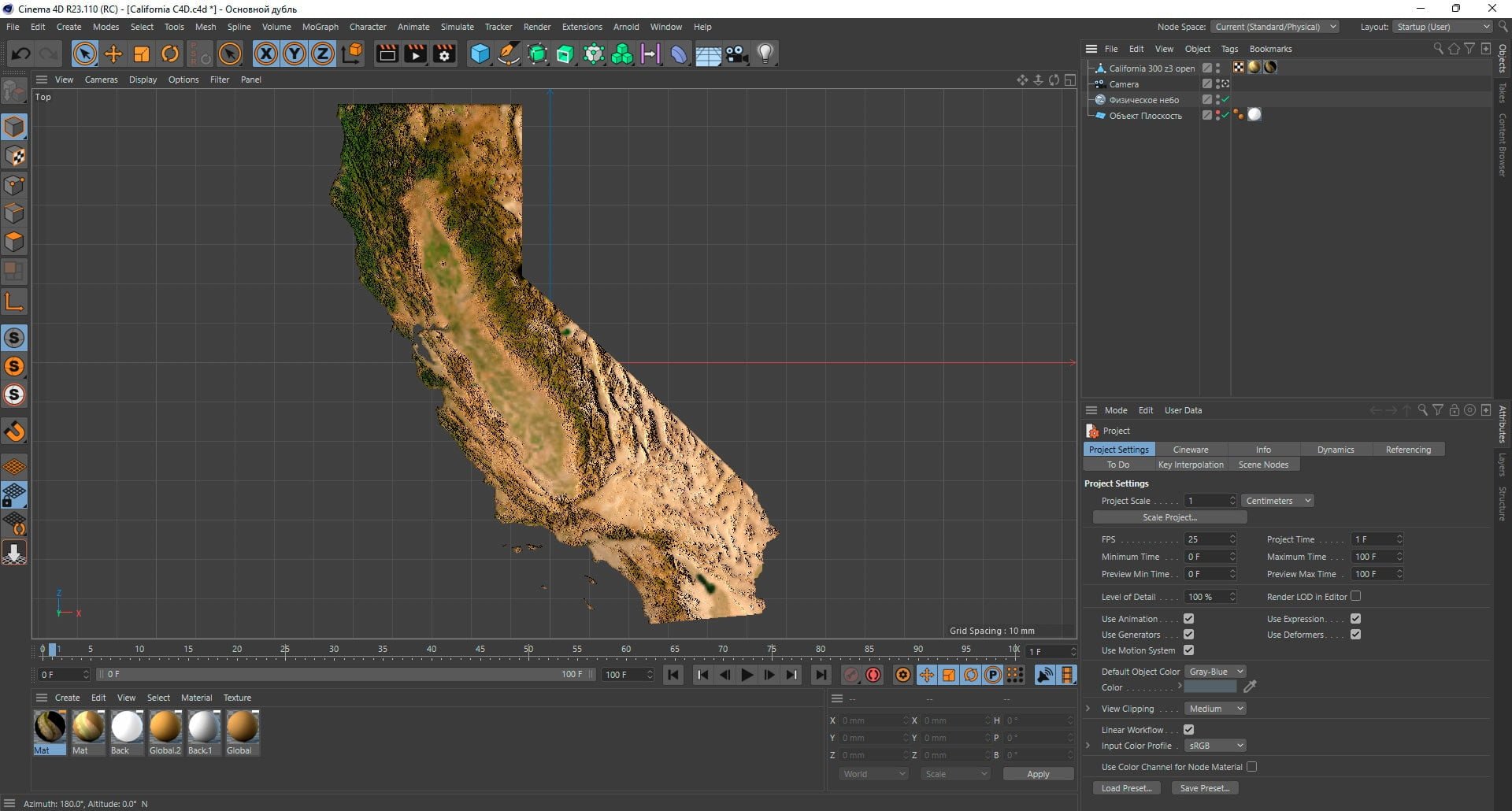Click the Color swatch field
This screenshot has width=1512, height=811.
(x=1211, y=687)
